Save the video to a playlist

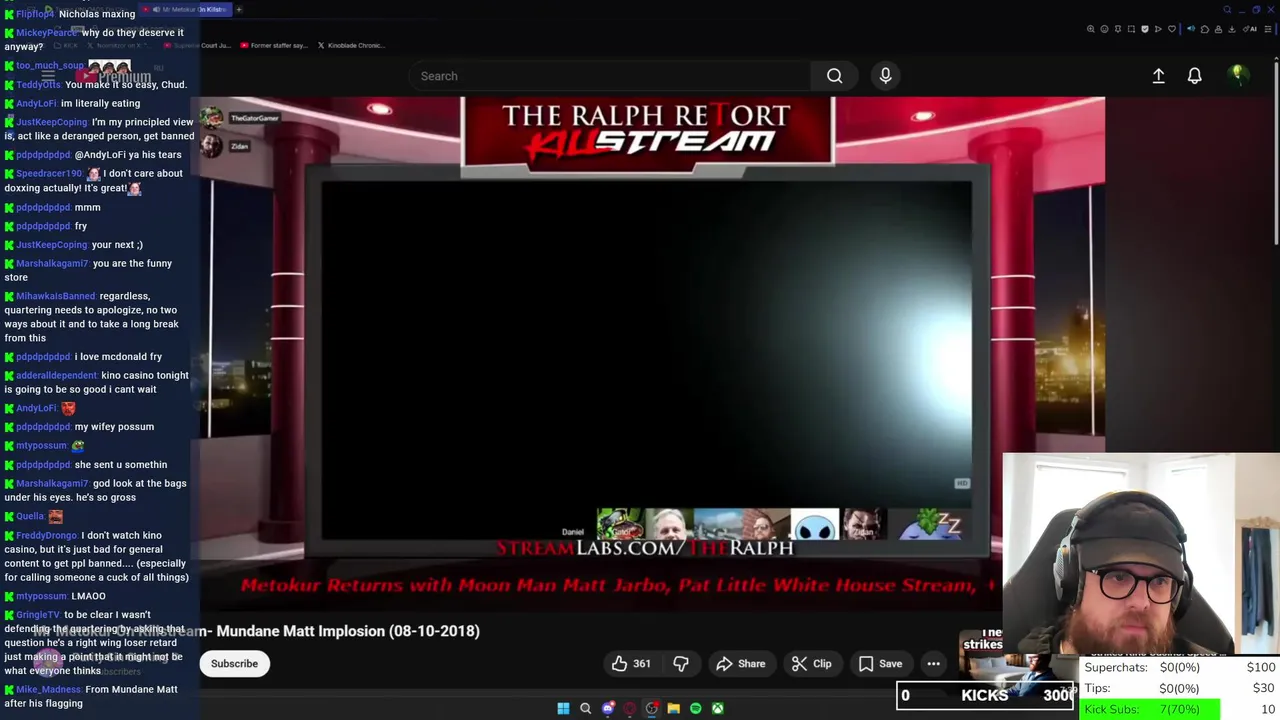pos(880,664)
